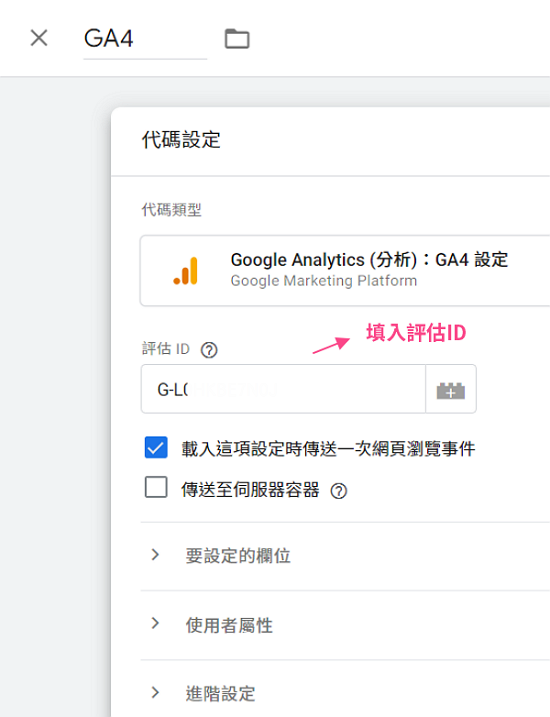Expand the 進階設定 section

(345, 689)
